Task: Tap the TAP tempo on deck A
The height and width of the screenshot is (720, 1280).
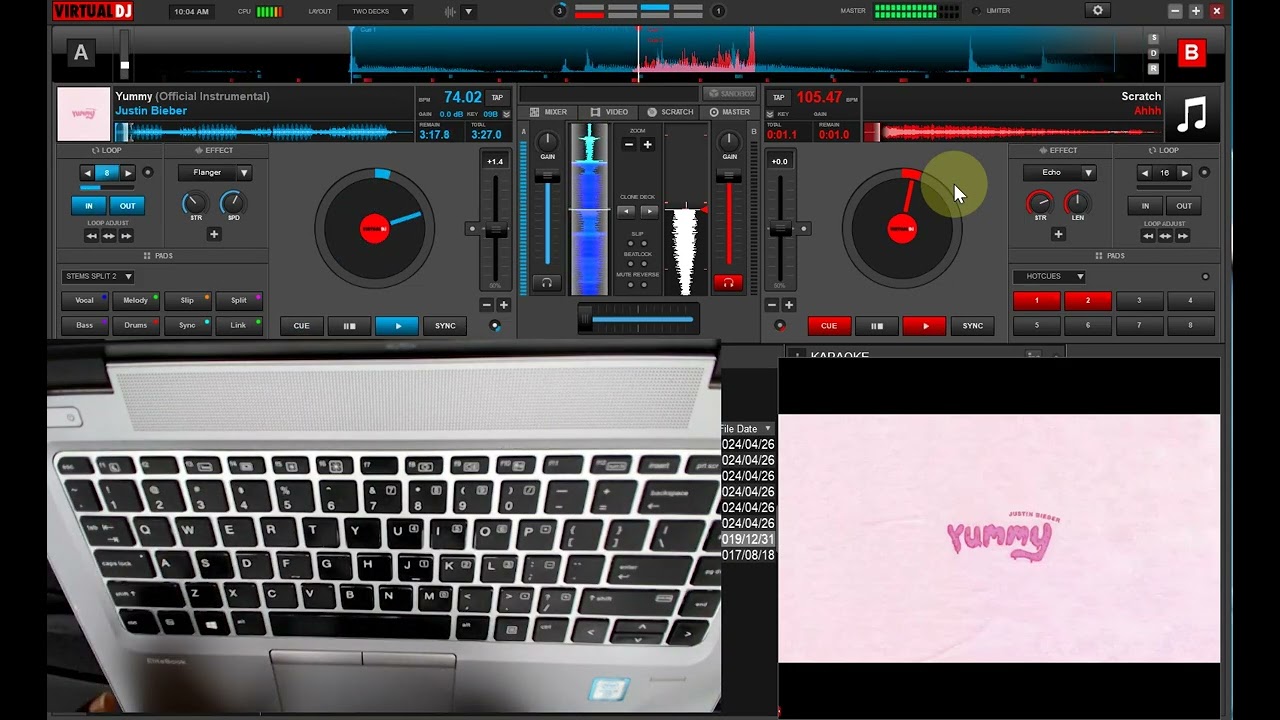Action: (497, 97)
